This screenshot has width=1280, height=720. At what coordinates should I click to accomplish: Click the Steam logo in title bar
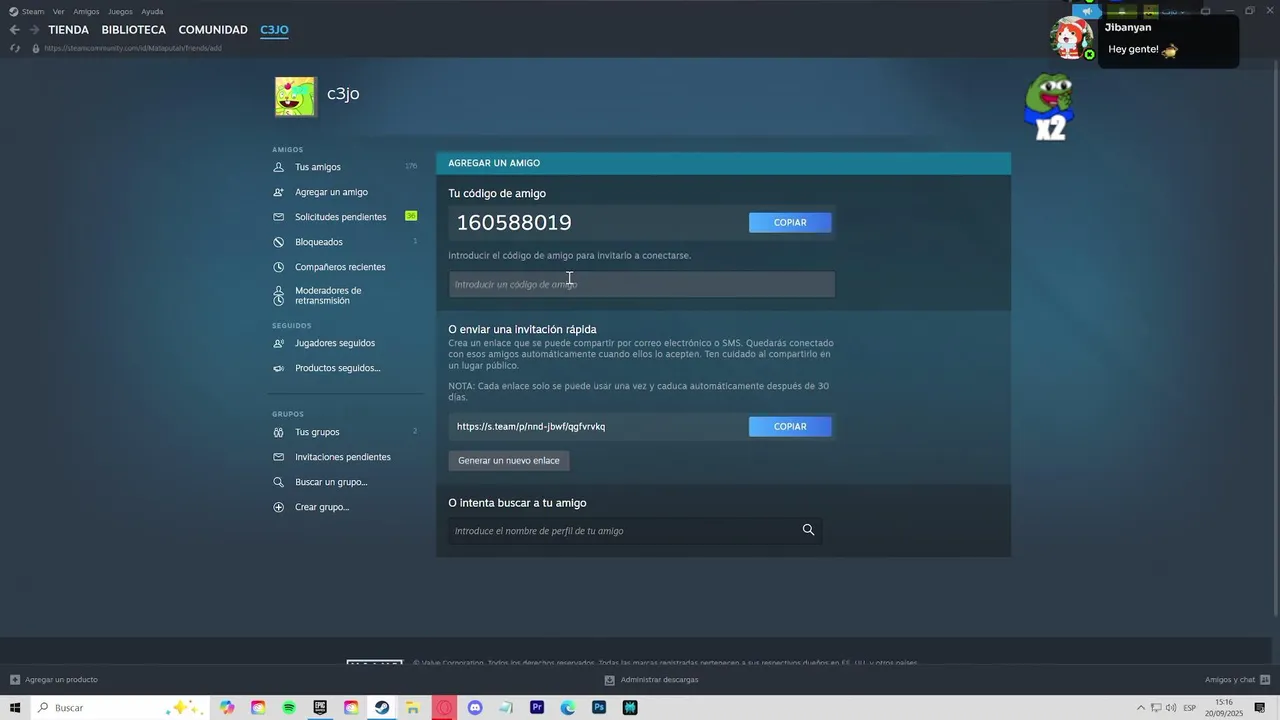14,12
